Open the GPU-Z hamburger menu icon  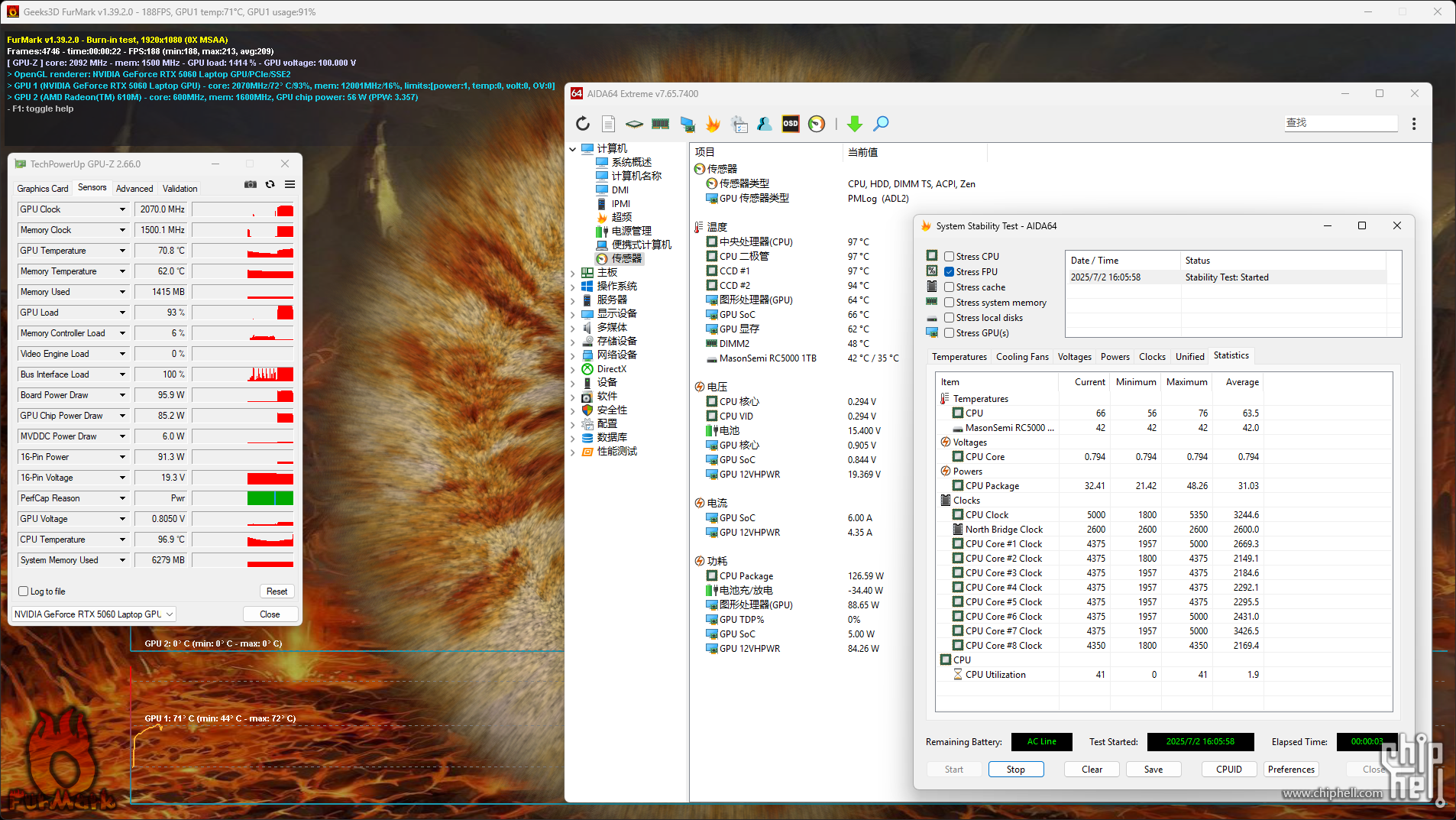click(x=290, y=184)
